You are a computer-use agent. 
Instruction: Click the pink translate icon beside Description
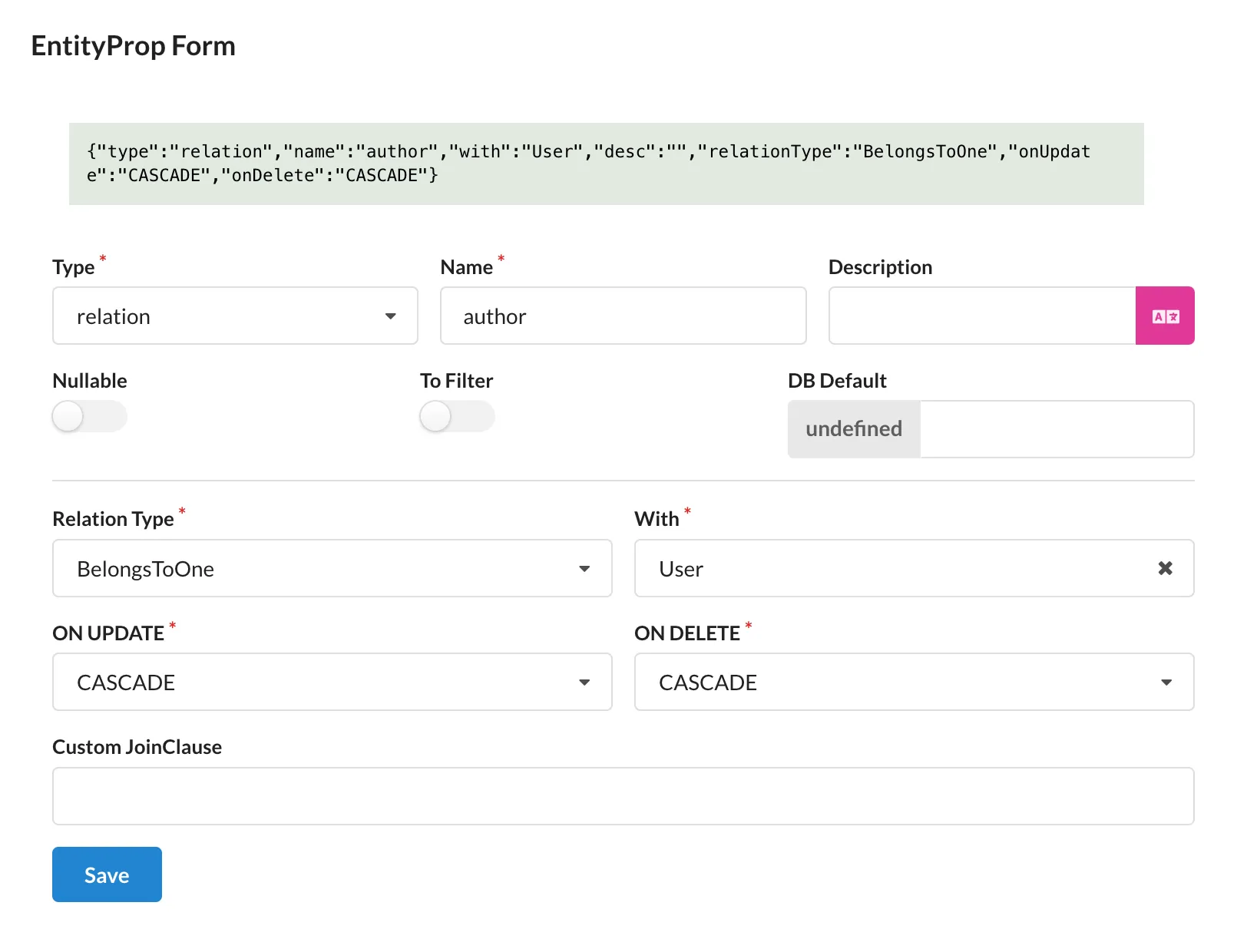(x=1165, y=316)
